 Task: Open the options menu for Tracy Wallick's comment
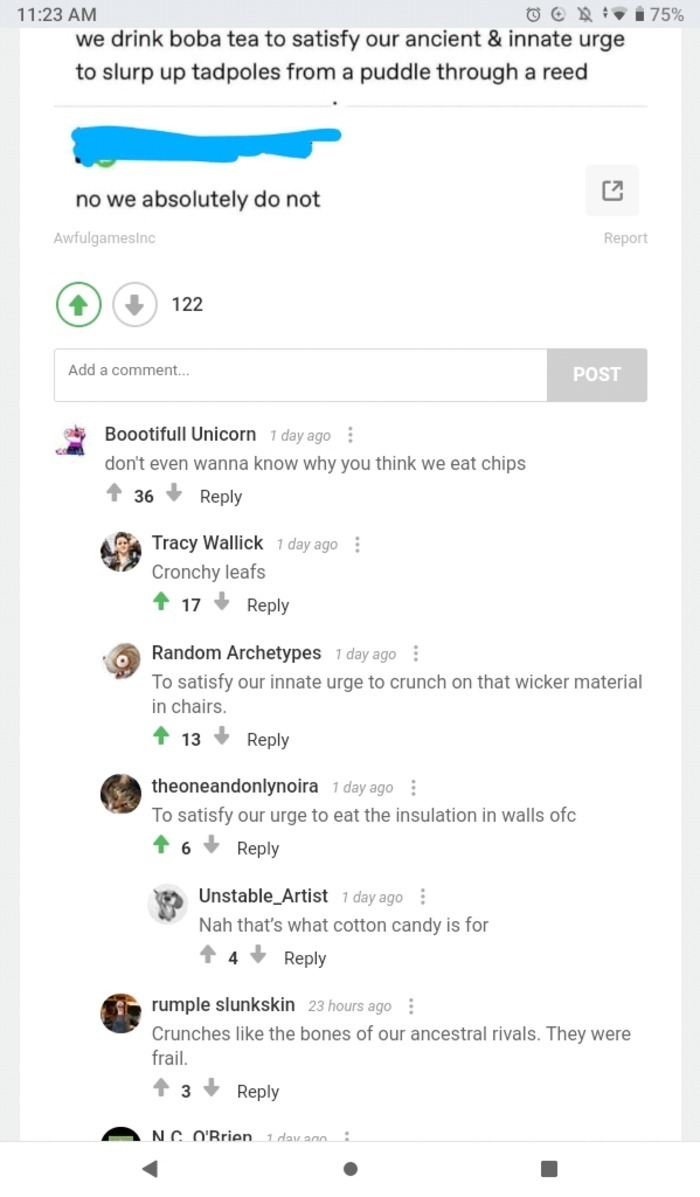[358, 544]
